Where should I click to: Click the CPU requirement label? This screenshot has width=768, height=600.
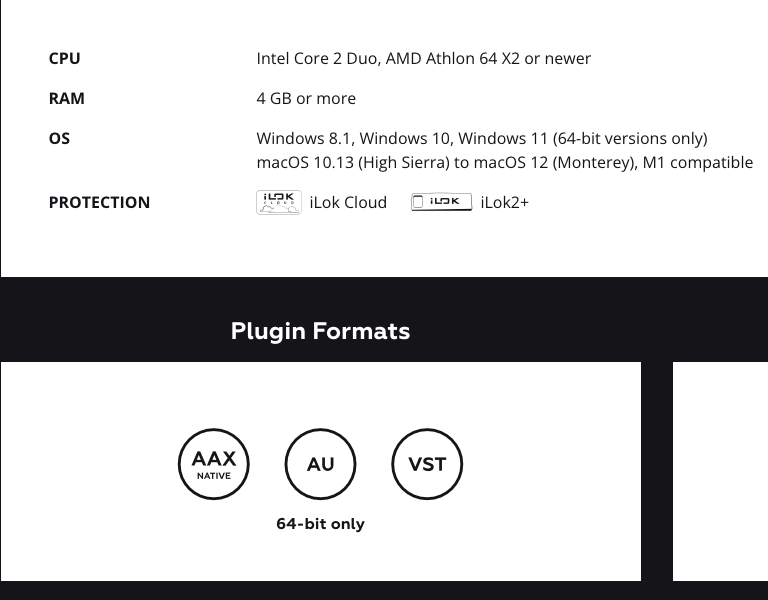pyautogui.click(x=64, y=58)
